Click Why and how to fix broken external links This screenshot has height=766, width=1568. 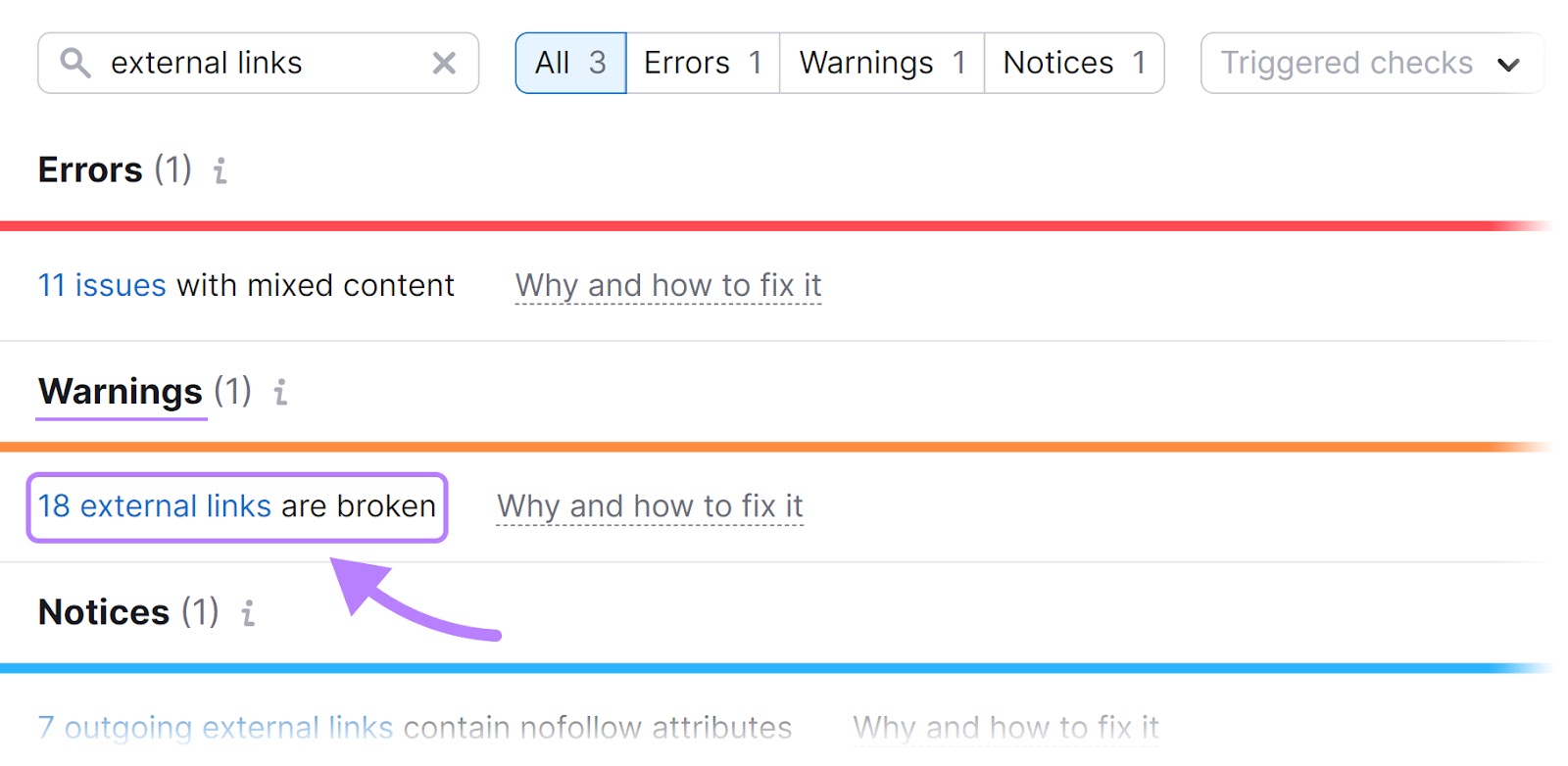(x=650, y=506)
